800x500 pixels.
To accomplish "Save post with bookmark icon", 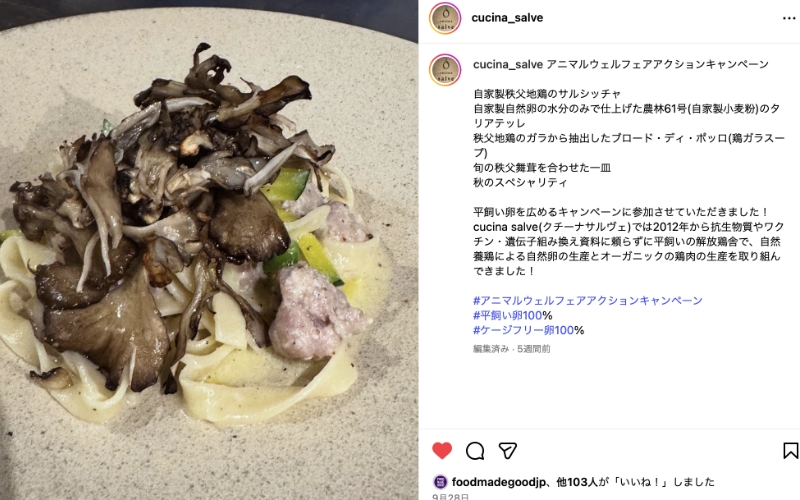I will coord(790,451).
